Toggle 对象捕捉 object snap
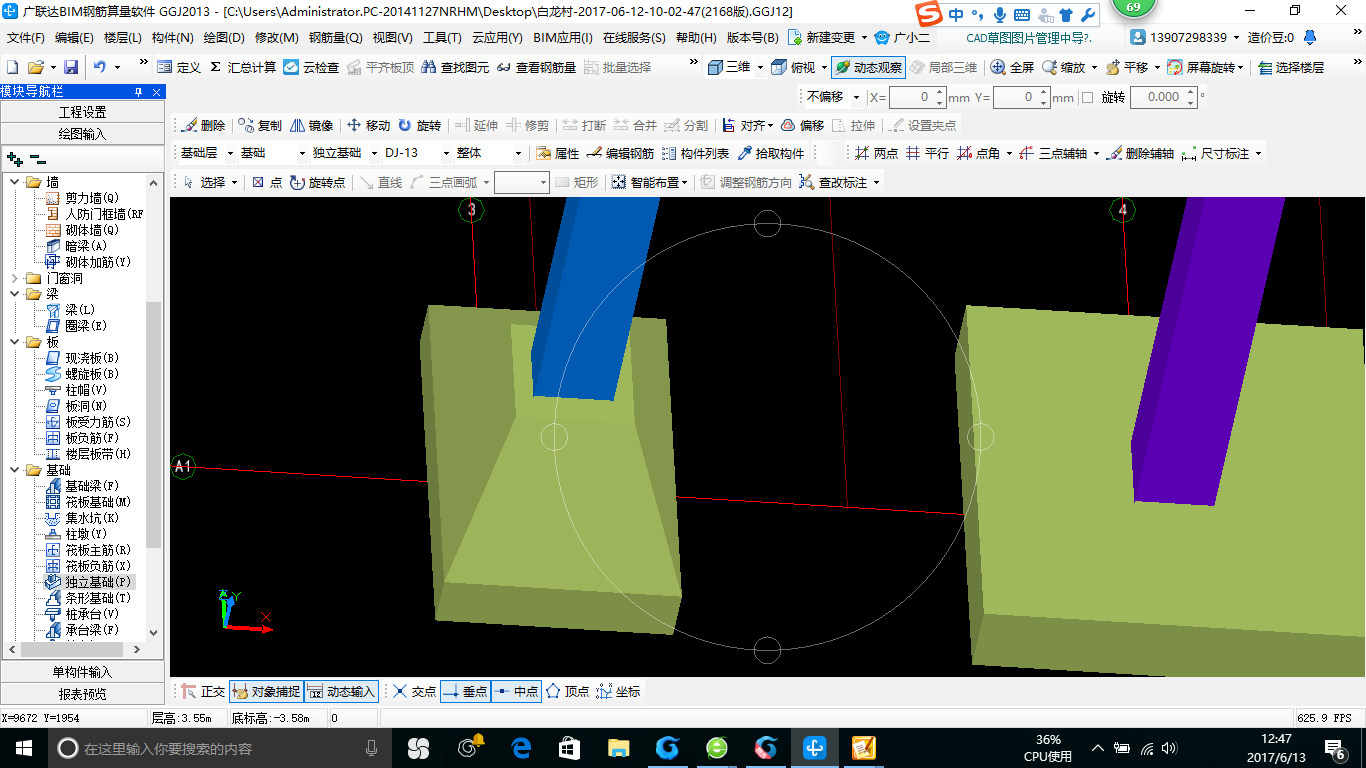Image resolution: width=1366 pixels, height=768 pixels. pos(266,691)
